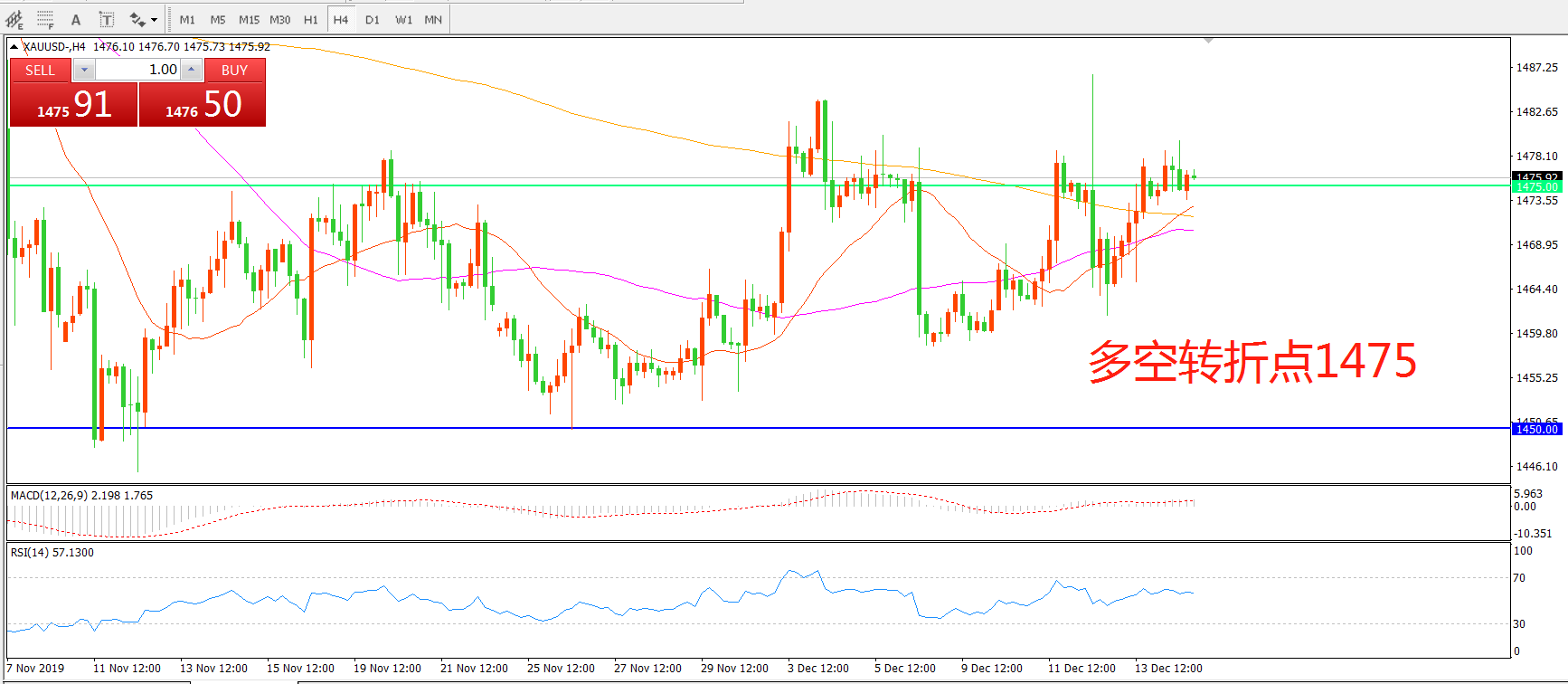Select the MN monthly timeframe
Viewport: 1568px width, 684px height.
(433, 19)
